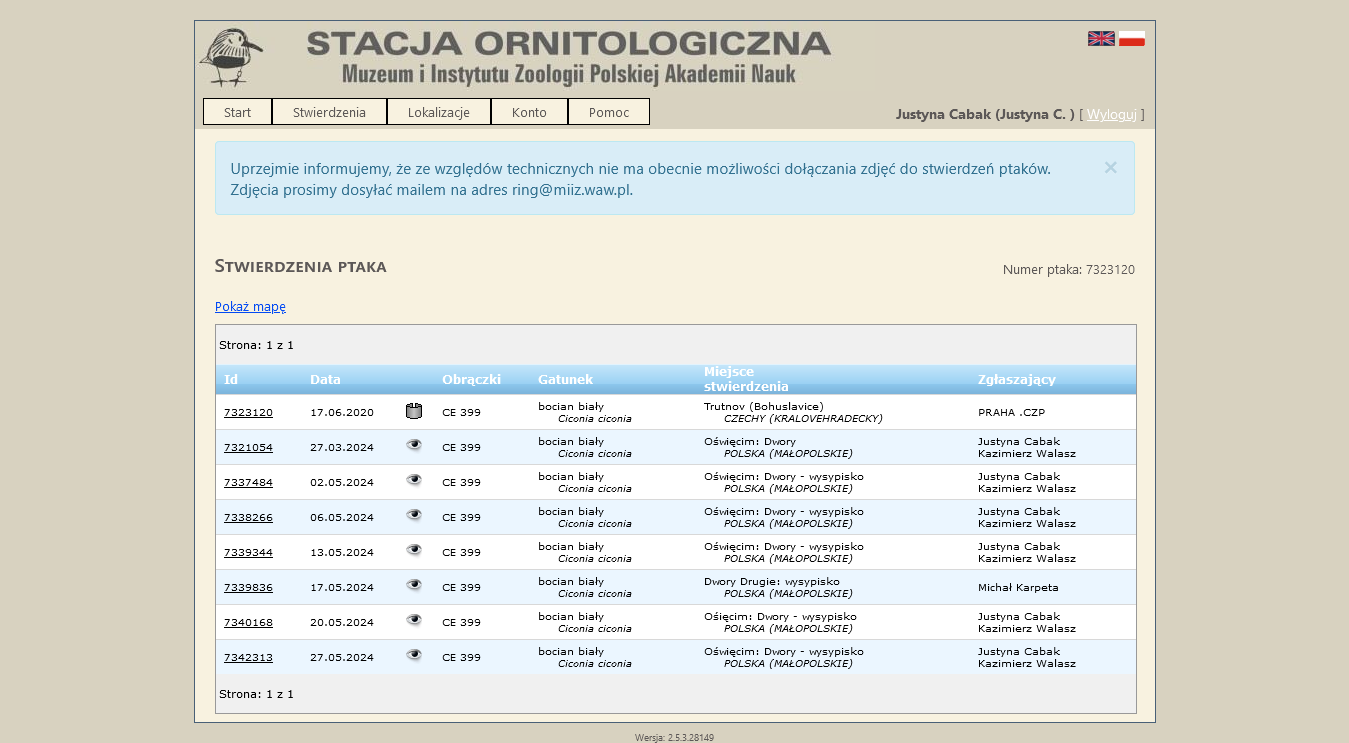Go to the Lokalizacje tab
Image resolution: width=1349 pixels, height=743 pixels.
click(438, 112)
